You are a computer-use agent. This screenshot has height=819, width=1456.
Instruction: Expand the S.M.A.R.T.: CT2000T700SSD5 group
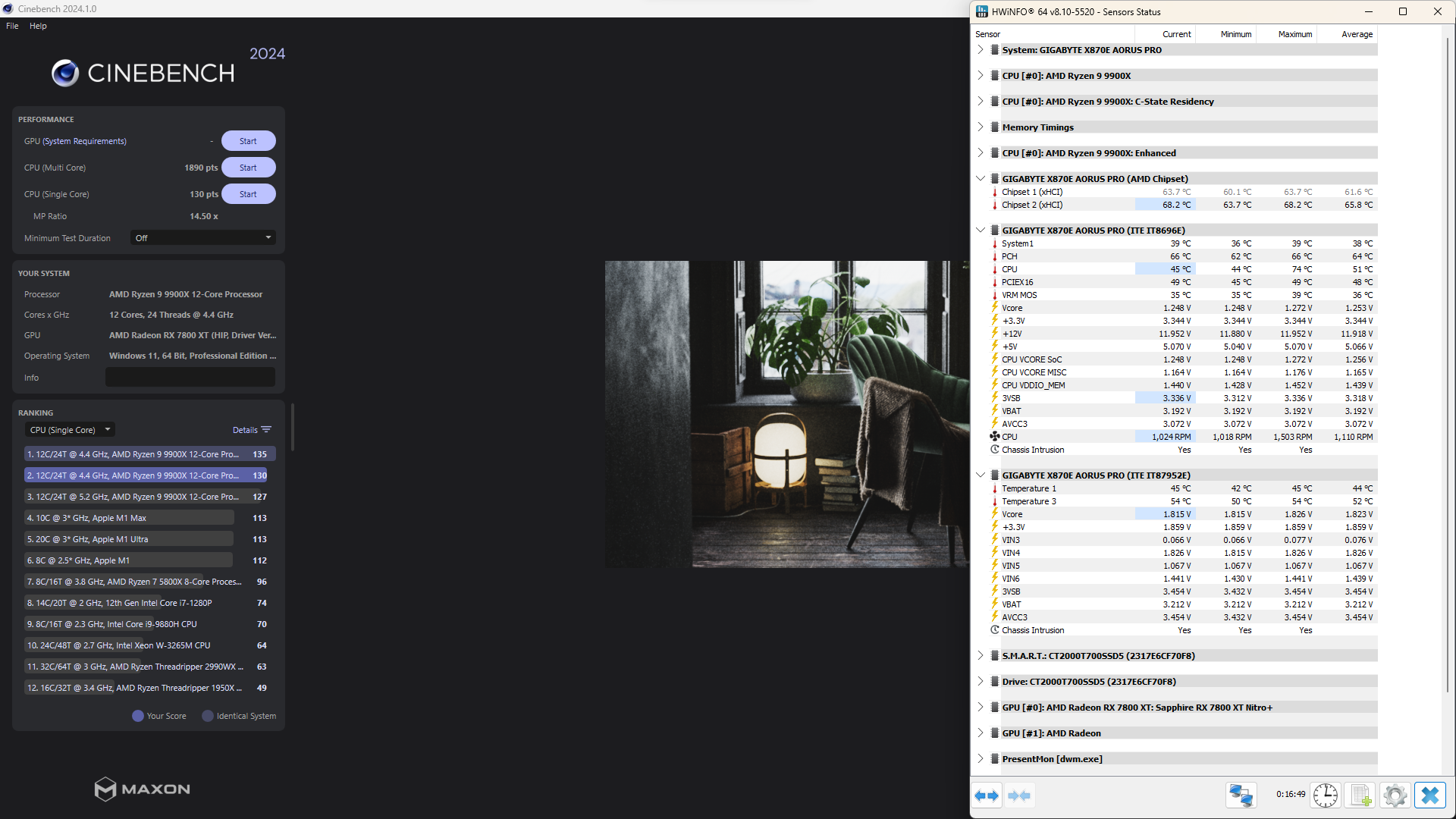tap(980, 656)
